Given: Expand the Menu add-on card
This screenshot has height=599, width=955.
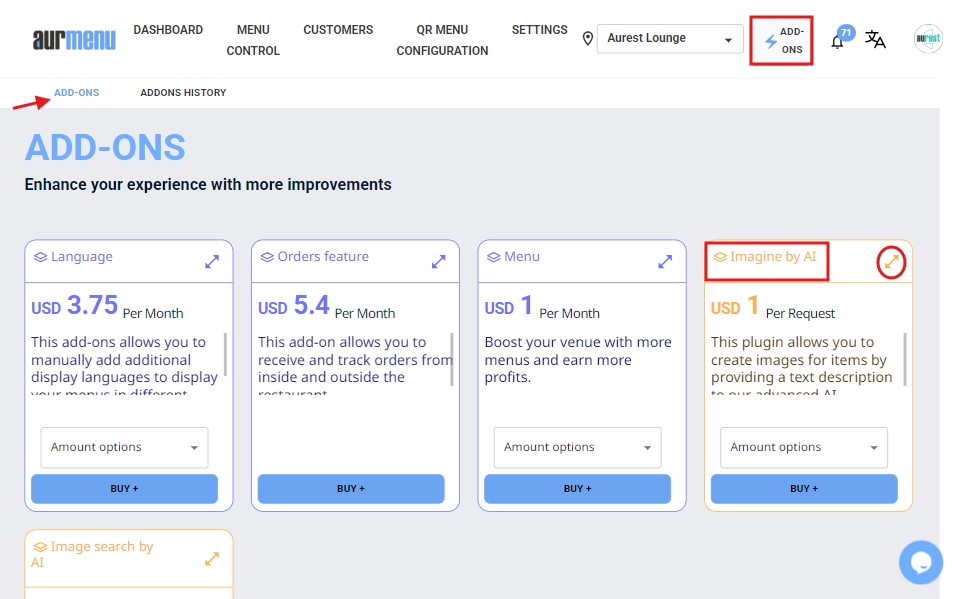Looking at the screenshot, I should pos(665,261).
